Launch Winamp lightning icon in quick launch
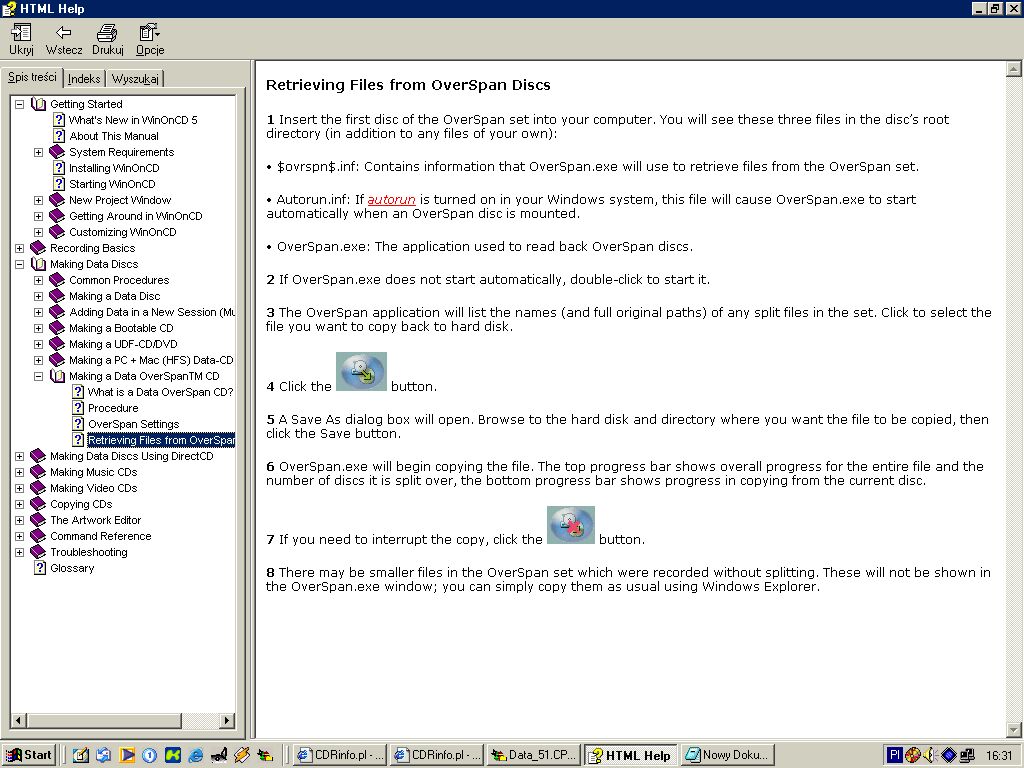This screenshot has width=1024, height=768. point(242,755)
